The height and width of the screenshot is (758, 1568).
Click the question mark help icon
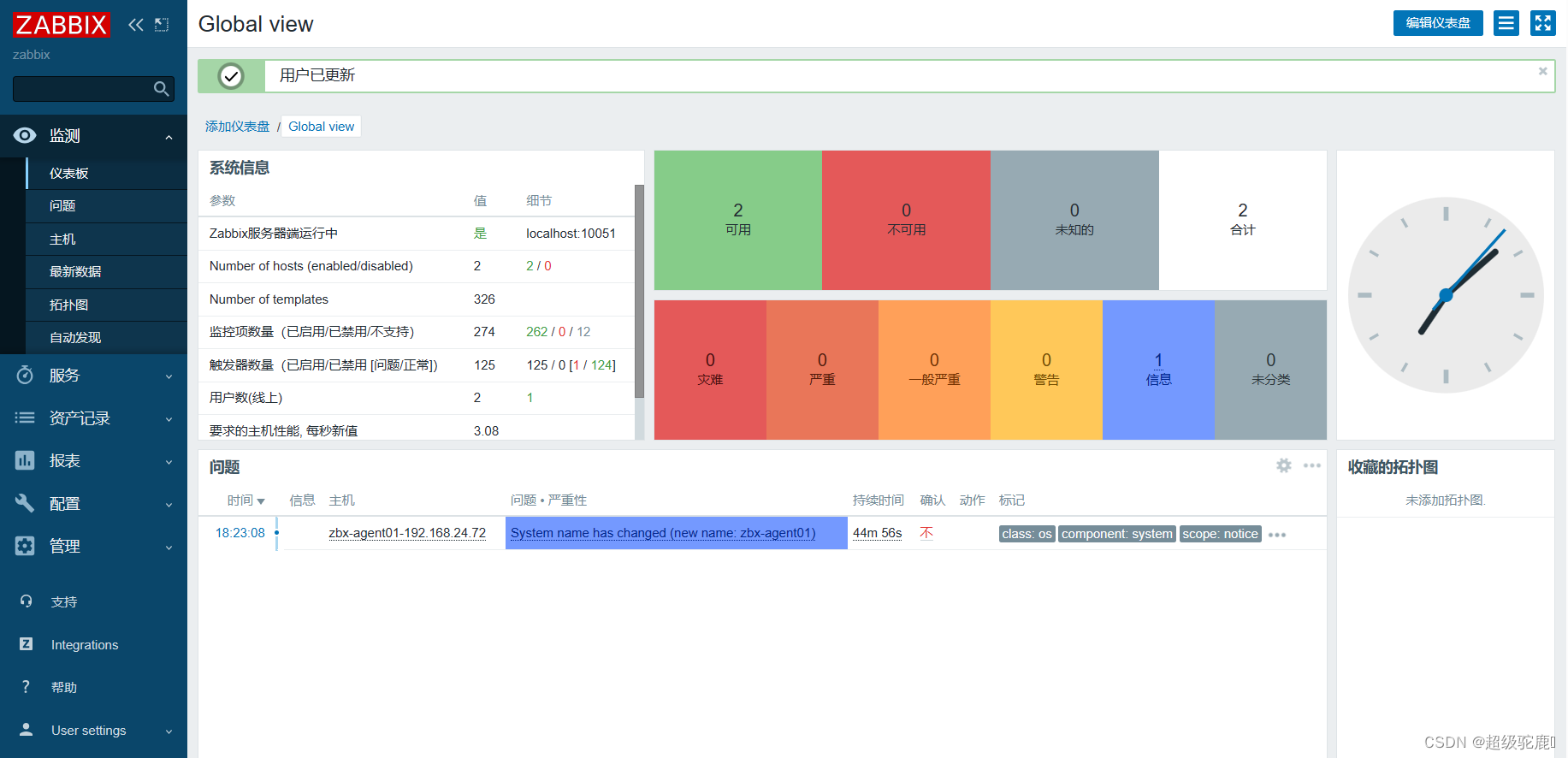[x=26, y=687]
